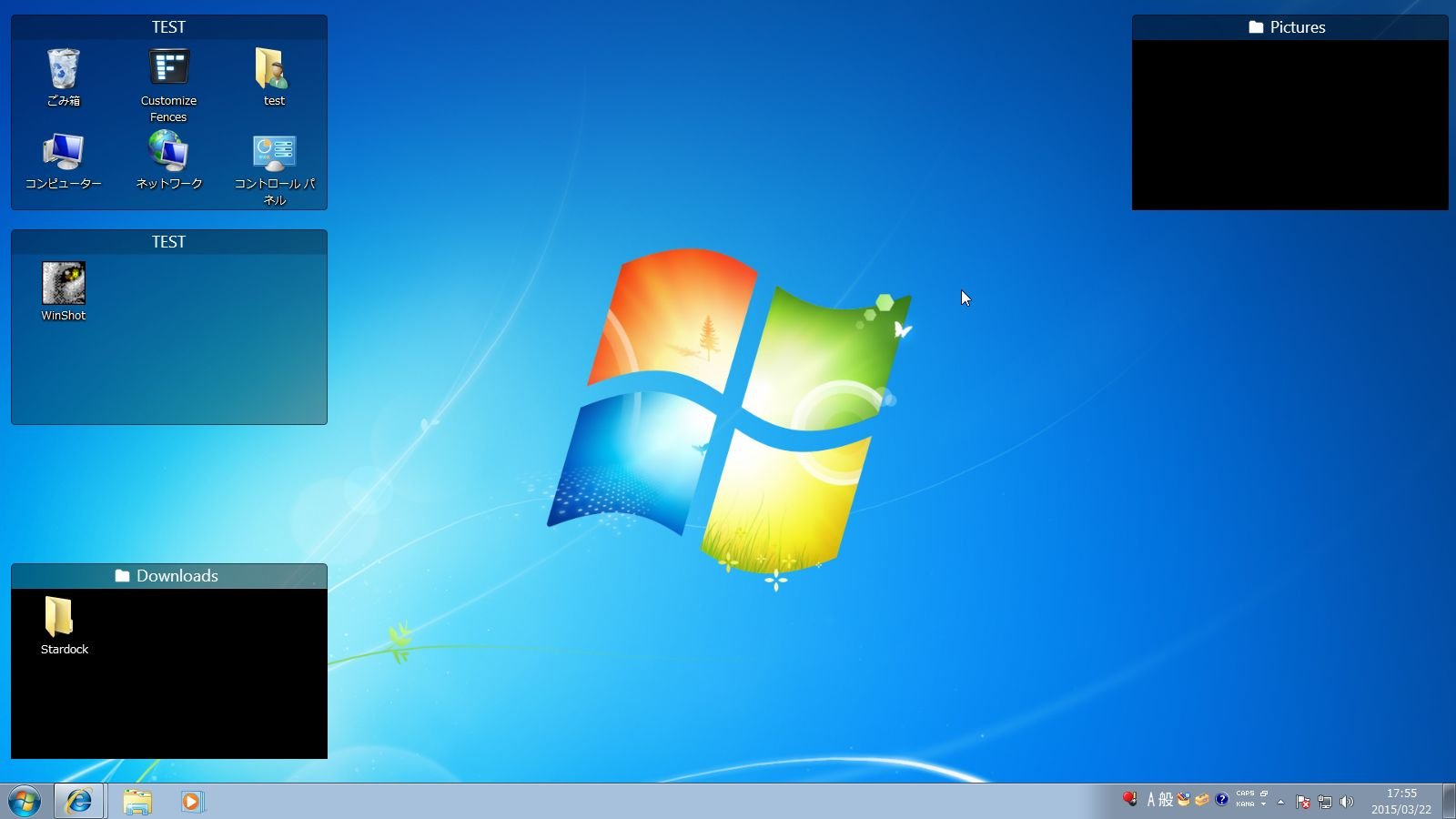Select the コントロール パネル icon
The width and height of the screenshot is (1456, 819).
point(274,168)
